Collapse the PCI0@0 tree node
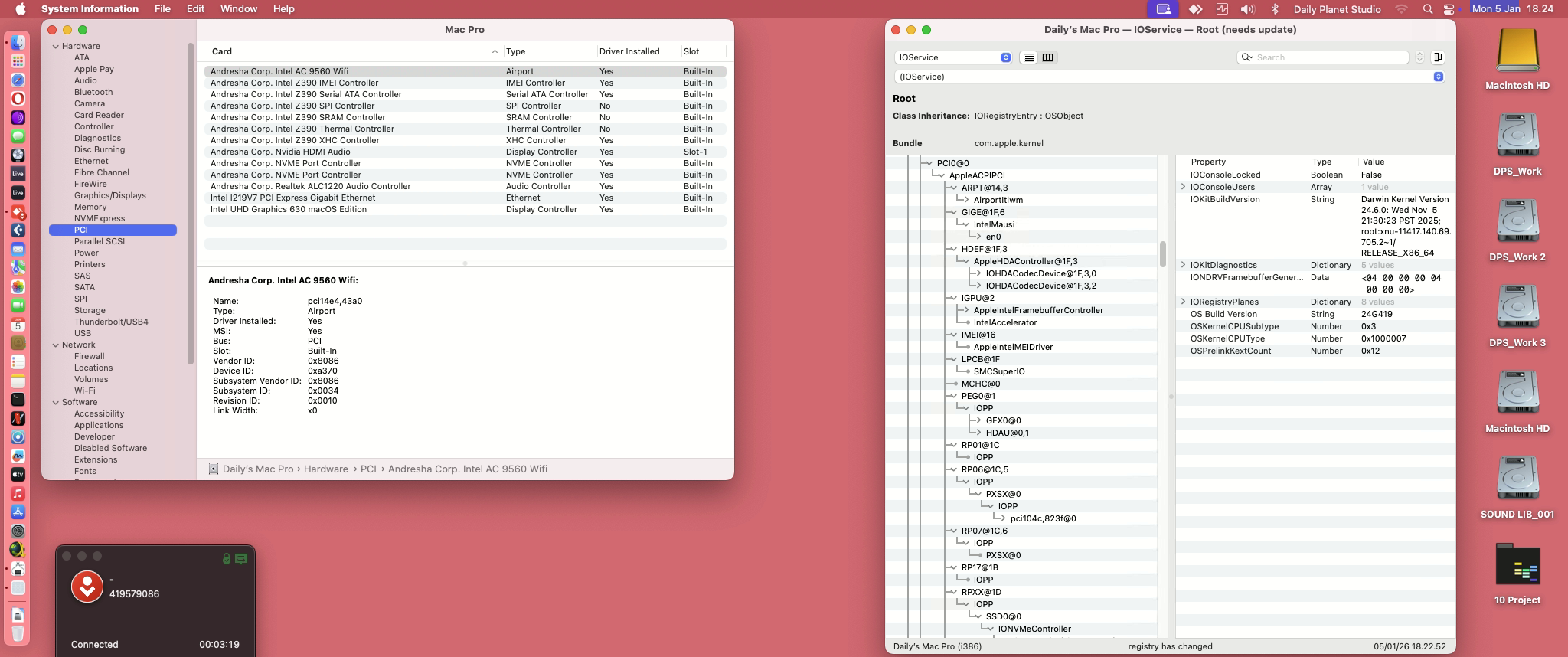This screenshot has height=657, width=1568. 929,163
